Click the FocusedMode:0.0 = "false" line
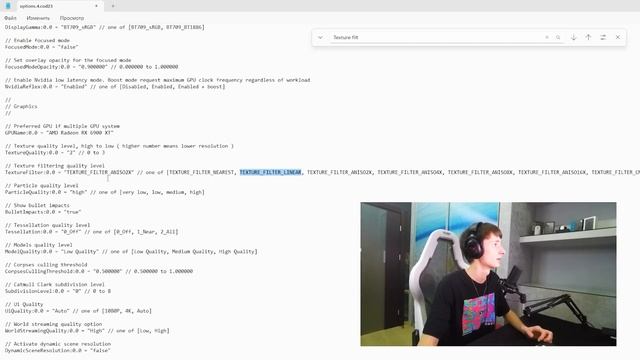Screen dimensions: 640x360 tap(41, 47)
